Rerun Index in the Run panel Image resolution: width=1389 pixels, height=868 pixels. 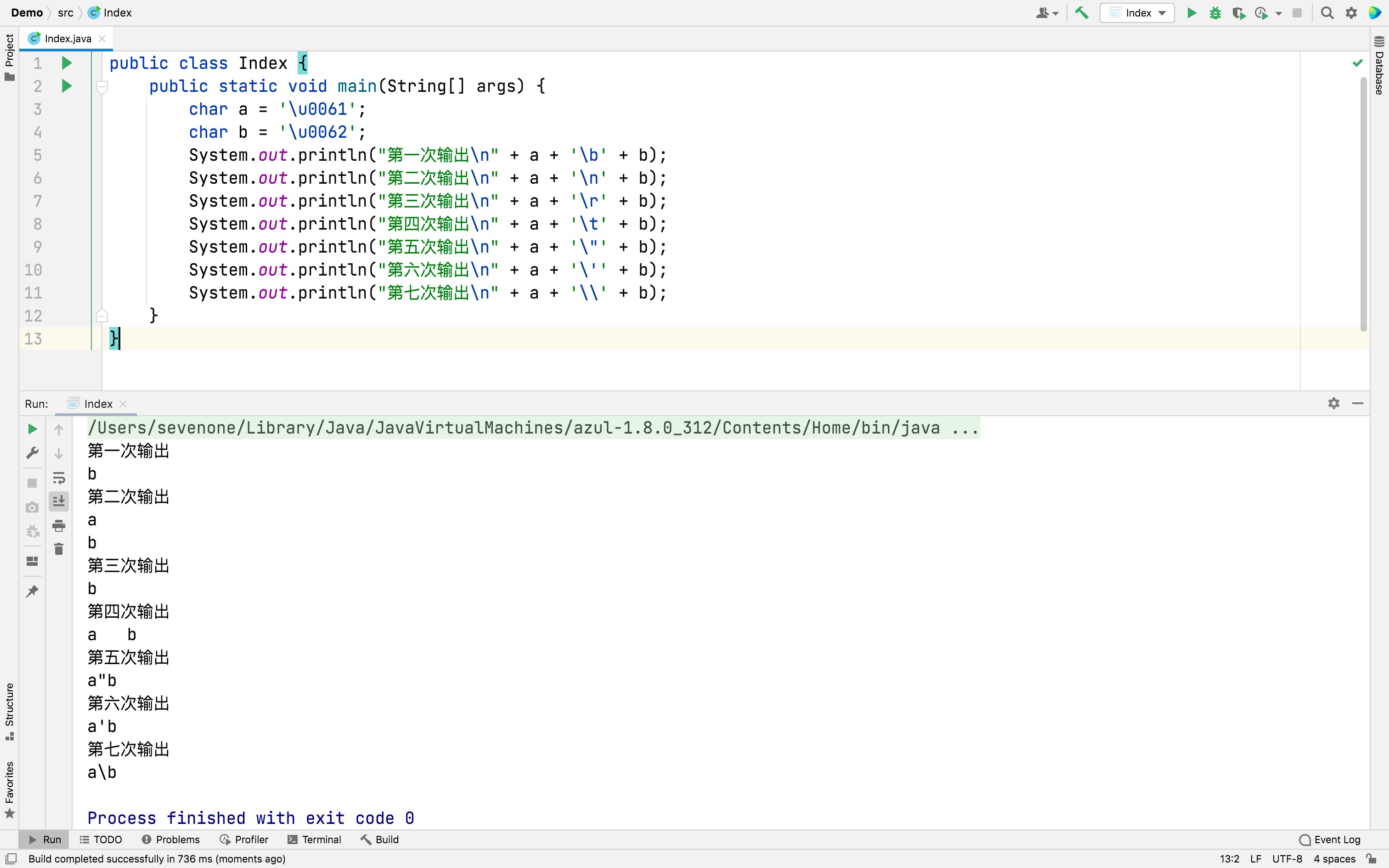[x=32, y=429]
